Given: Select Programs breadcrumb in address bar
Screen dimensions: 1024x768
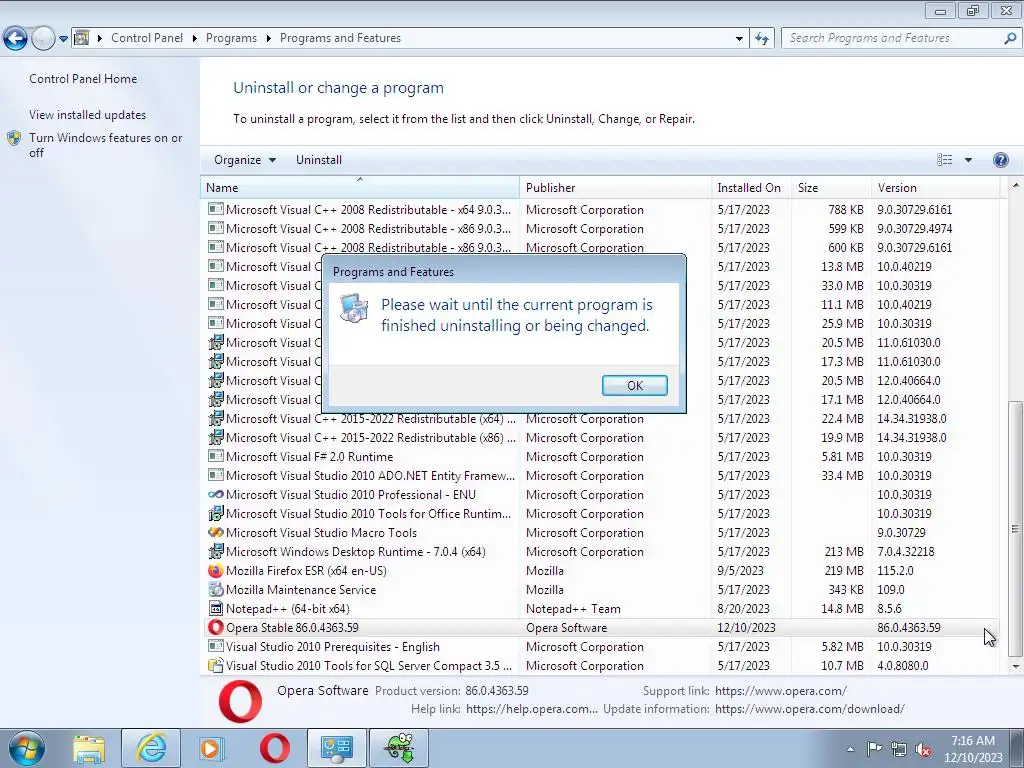Looking at the screenshot, I should tap(231, 38).
